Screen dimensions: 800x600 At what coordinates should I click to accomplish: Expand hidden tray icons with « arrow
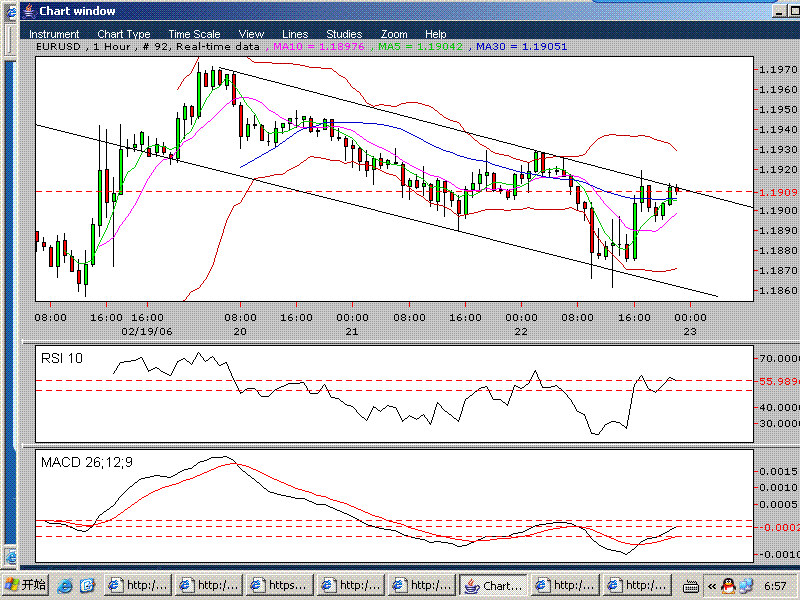[x=711, y=586]
